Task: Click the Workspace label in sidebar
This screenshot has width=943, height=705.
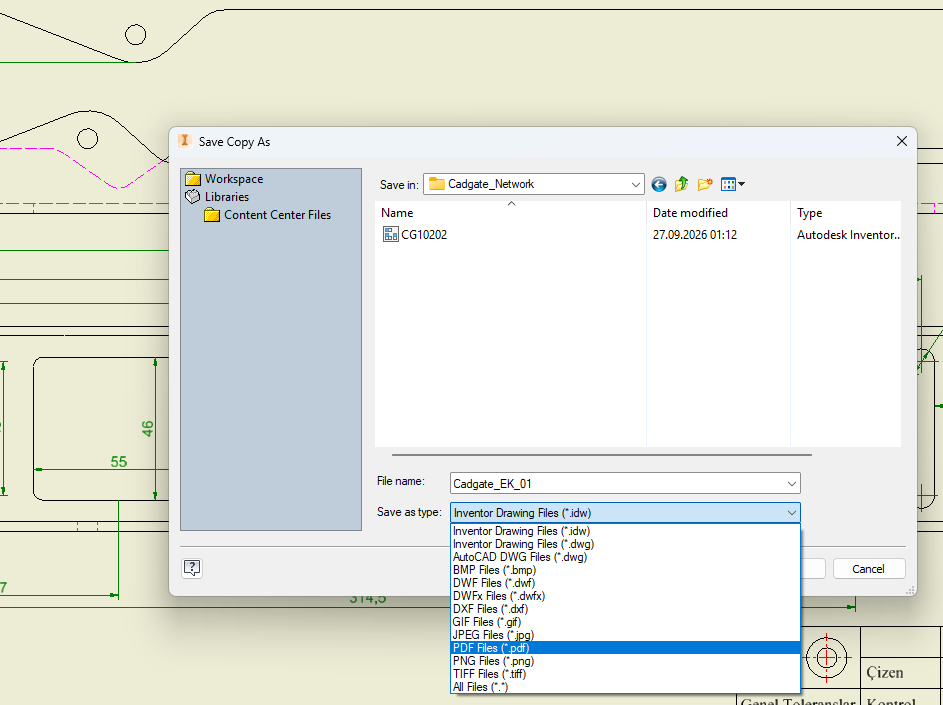Action: tap(234, 179)
